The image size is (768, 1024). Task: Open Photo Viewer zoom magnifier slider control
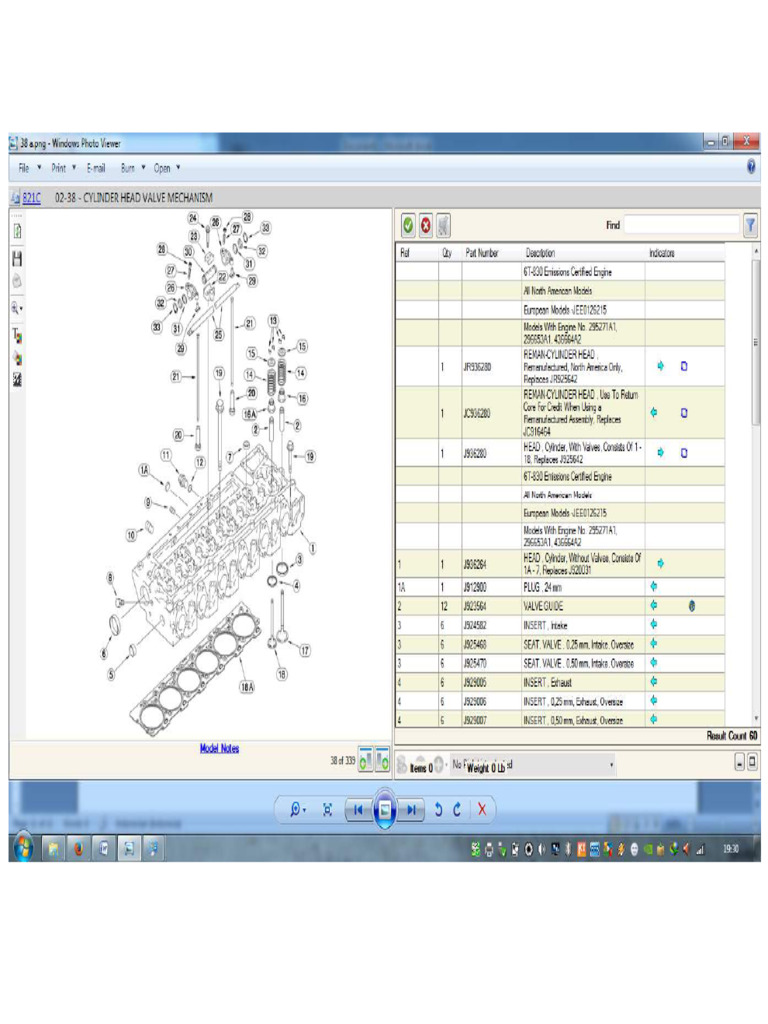(x=297, y=810)
